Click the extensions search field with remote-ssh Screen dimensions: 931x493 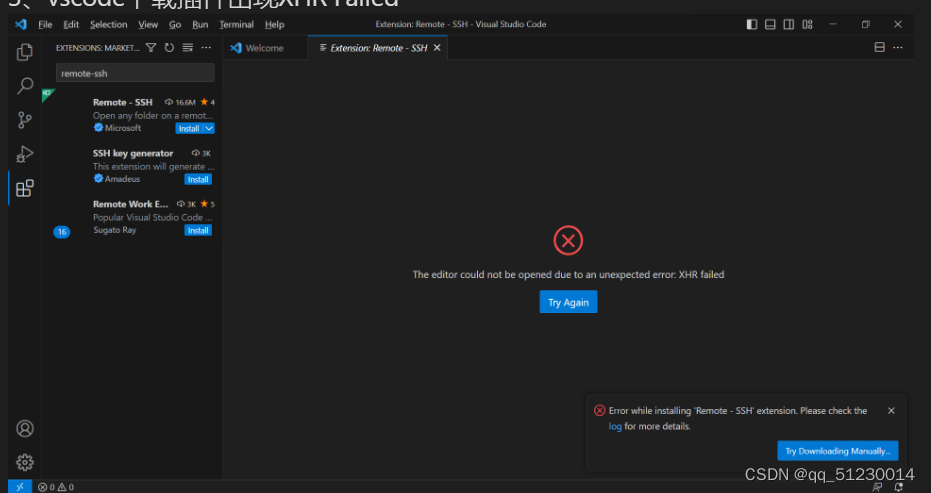[135, 73]
